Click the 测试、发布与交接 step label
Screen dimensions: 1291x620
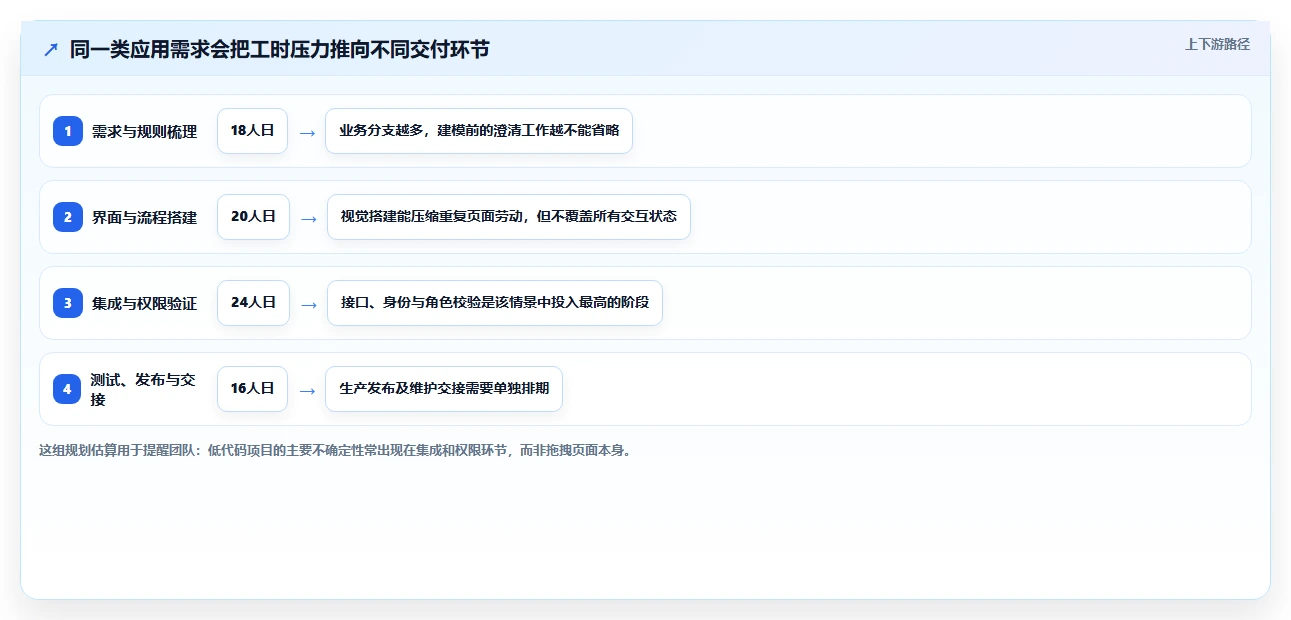coord(143,389)
